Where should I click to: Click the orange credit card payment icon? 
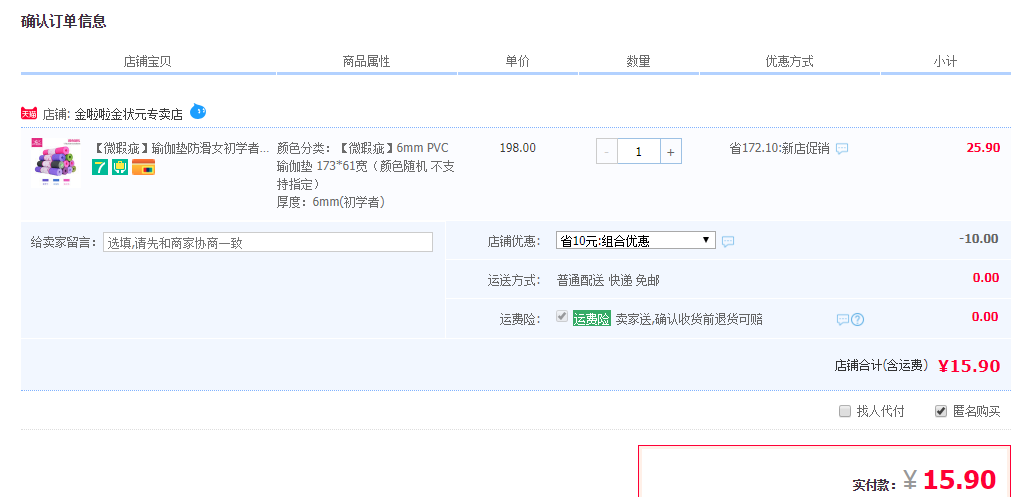point(144,167)
